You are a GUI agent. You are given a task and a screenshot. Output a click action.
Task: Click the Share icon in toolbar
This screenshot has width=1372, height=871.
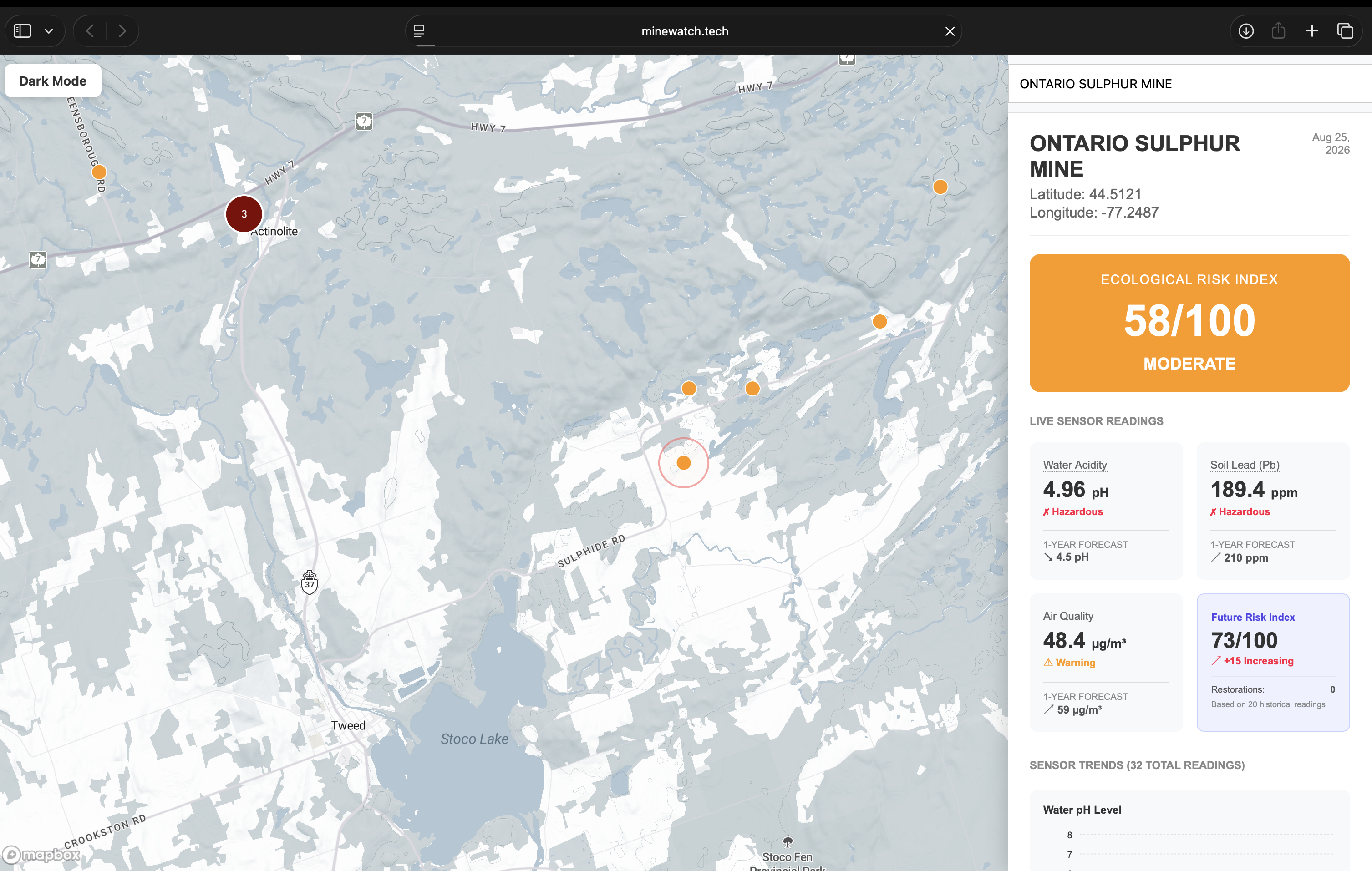tap(1278, 31)
